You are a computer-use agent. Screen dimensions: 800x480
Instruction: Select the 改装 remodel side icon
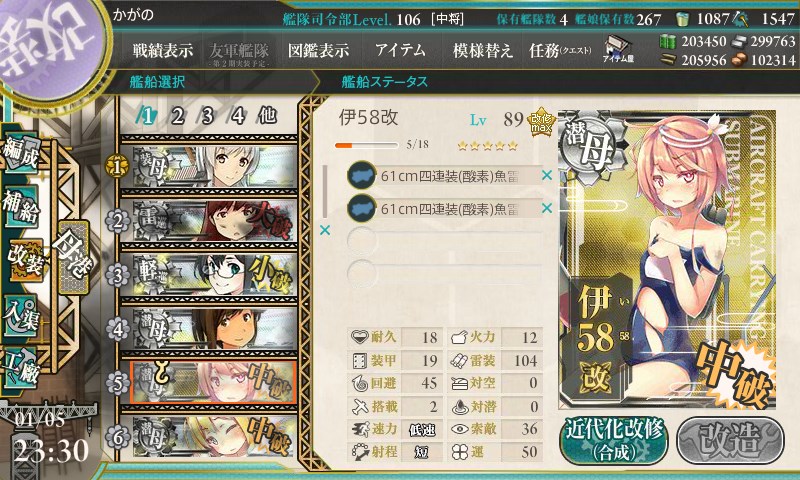click(x=23, y=260)
